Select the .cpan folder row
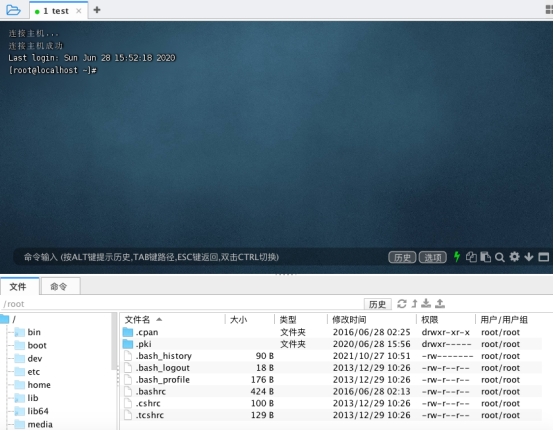This screenshot has height=431, width=554. 331,332
